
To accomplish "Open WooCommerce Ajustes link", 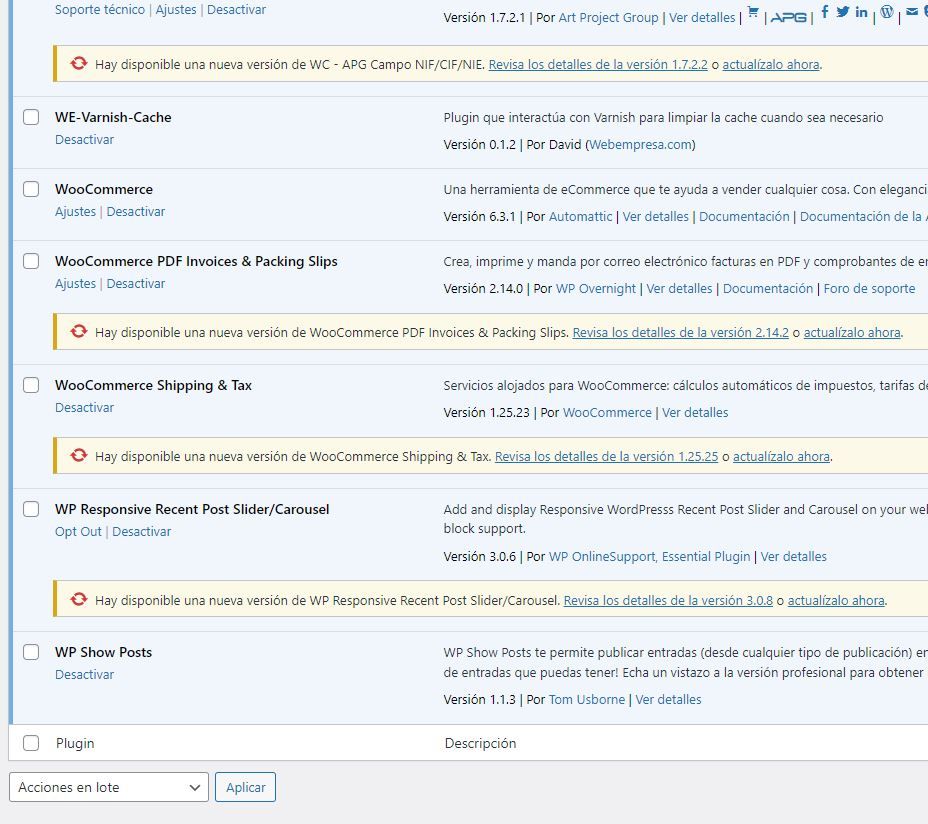I will (x=75, y=212).
